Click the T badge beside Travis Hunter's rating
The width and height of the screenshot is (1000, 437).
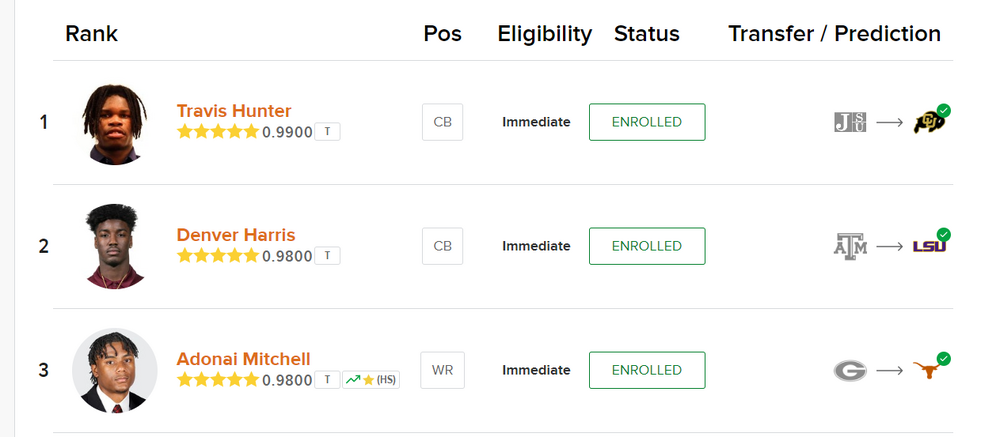327,132
